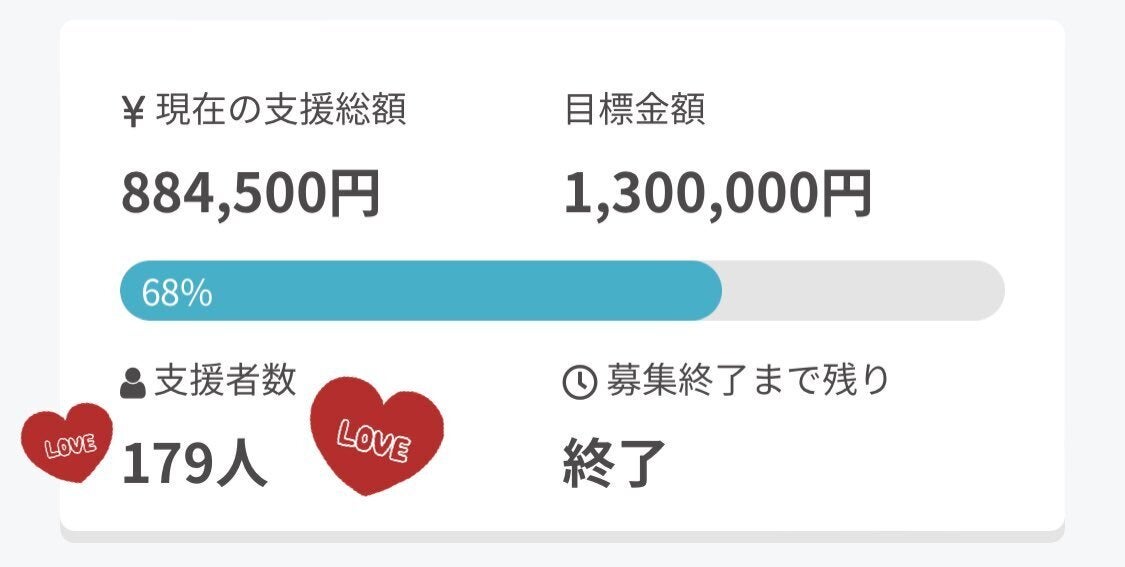Click the 人 character after 179
1125x567 pixels.
243,465
